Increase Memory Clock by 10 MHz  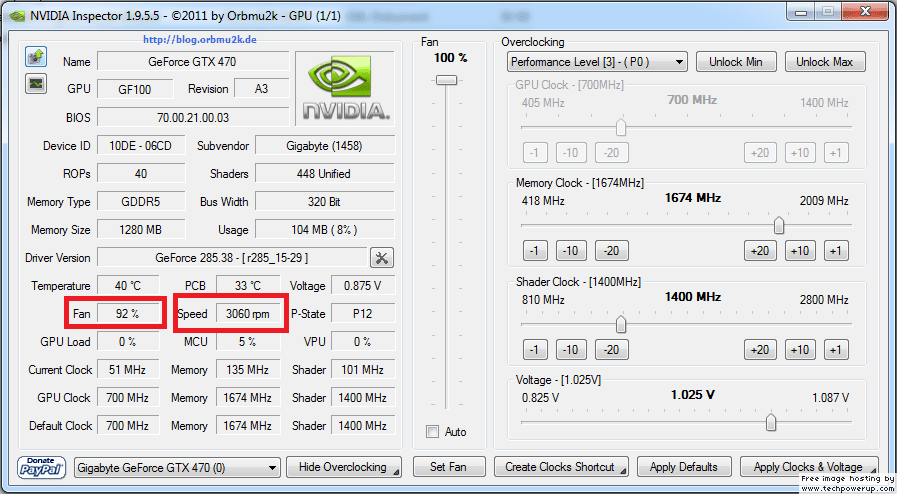[800, 251]
